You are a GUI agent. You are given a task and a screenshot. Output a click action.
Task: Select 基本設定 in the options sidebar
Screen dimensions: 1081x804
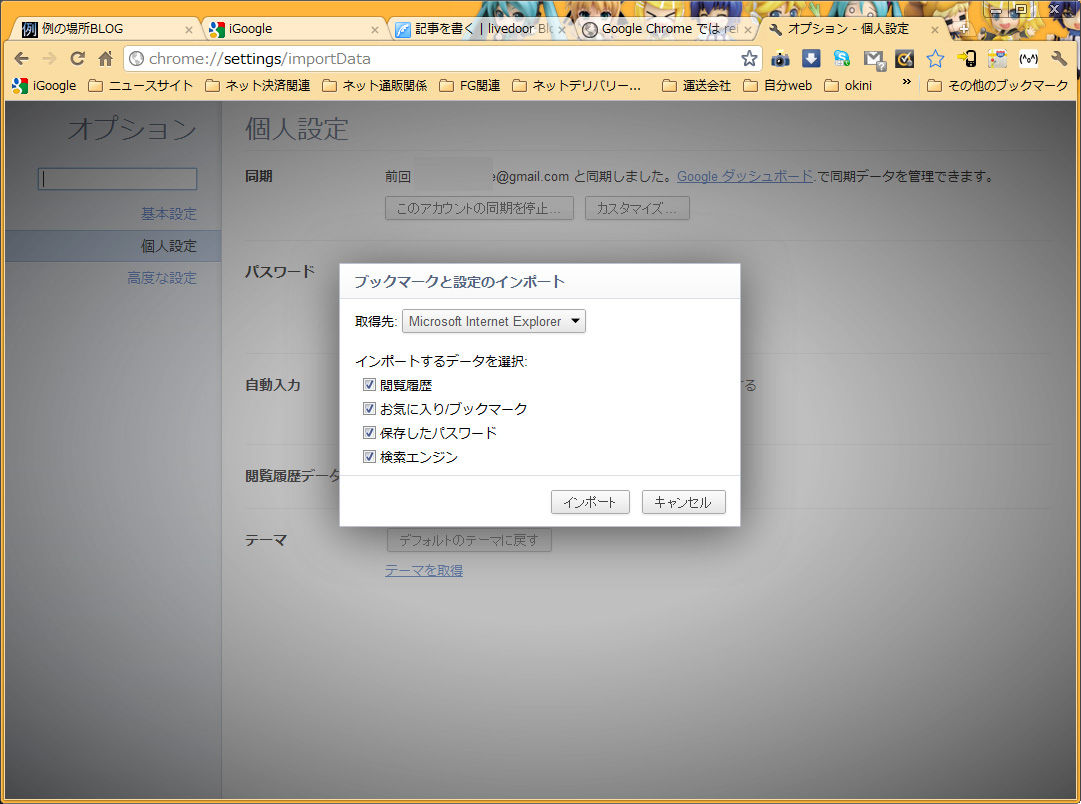tap(169, 214)
